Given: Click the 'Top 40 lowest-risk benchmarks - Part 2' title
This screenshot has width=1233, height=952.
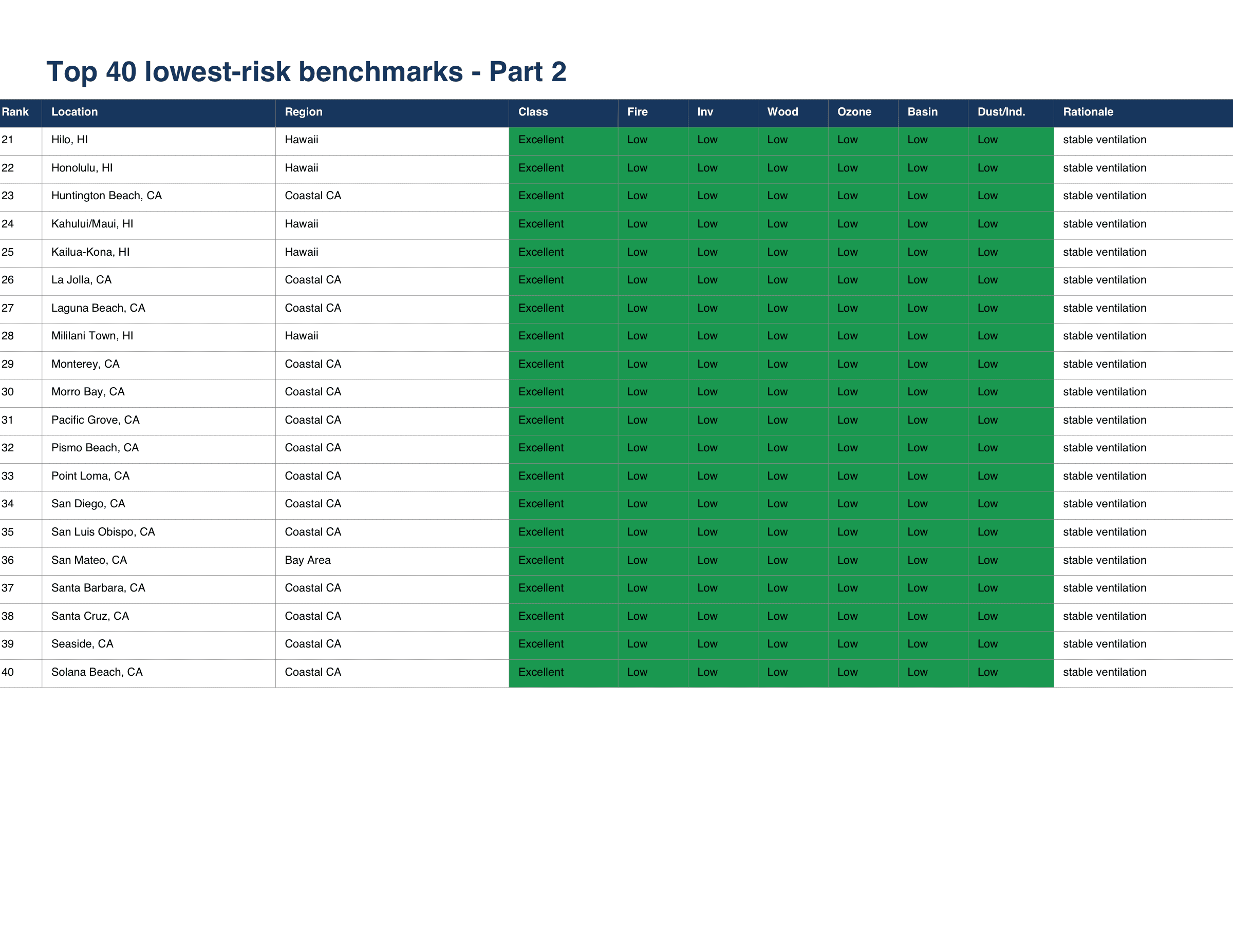Looking at the screenshot, I should [307, 72].
